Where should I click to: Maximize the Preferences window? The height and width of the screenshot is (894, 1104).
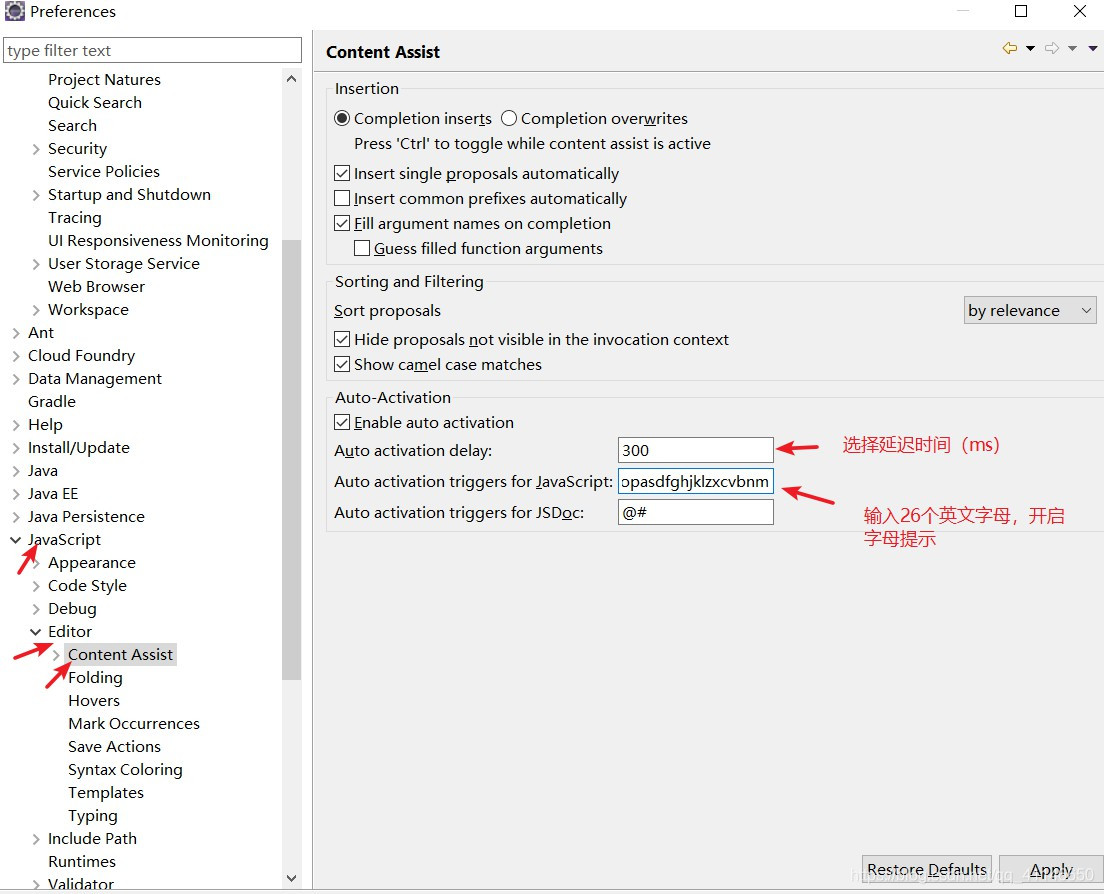[x=1021, y=11]
